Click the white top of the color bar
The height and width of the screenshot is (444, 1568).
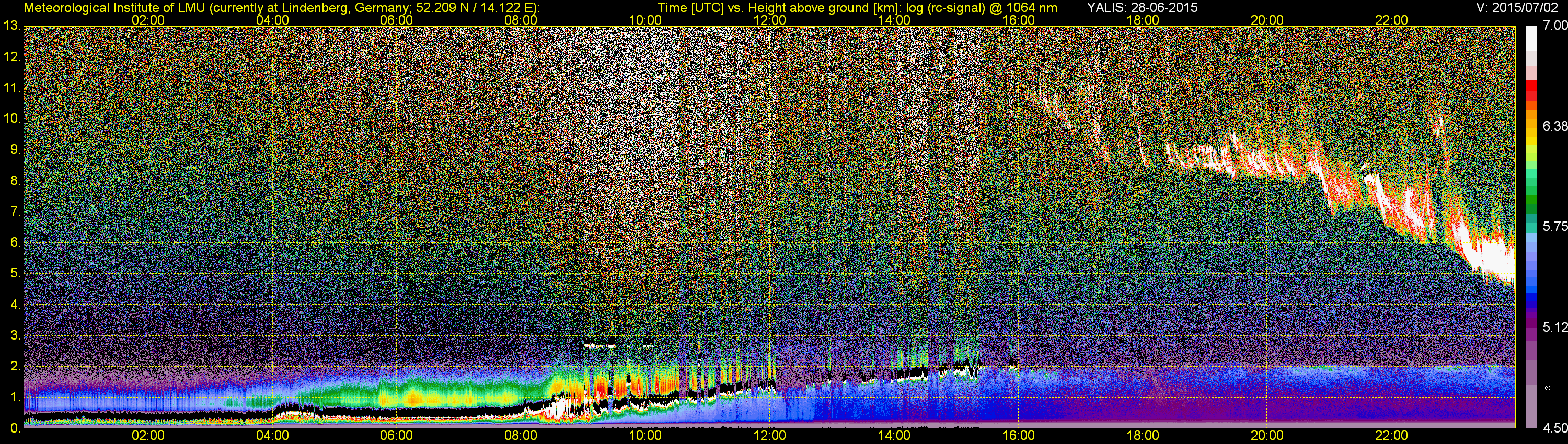pyautogui.click(x=1531, y=38)
